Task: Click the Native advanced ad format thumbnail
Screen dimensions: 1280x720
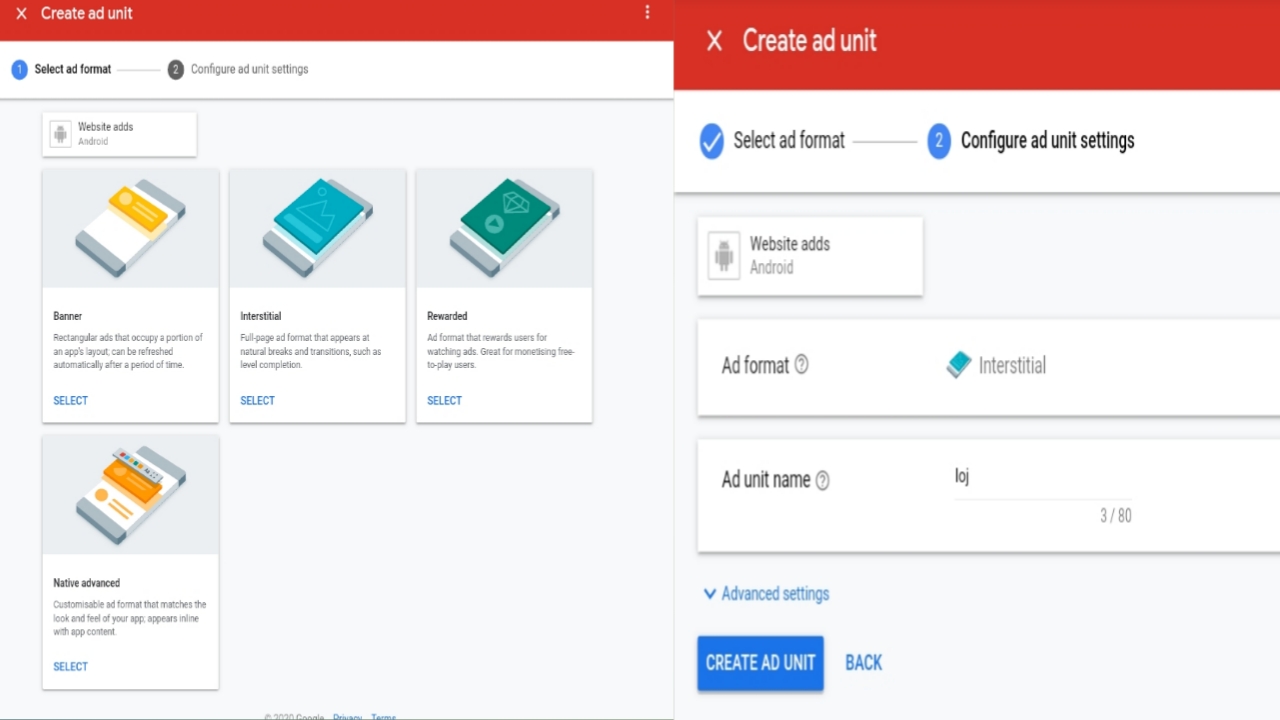Action: 130,493
